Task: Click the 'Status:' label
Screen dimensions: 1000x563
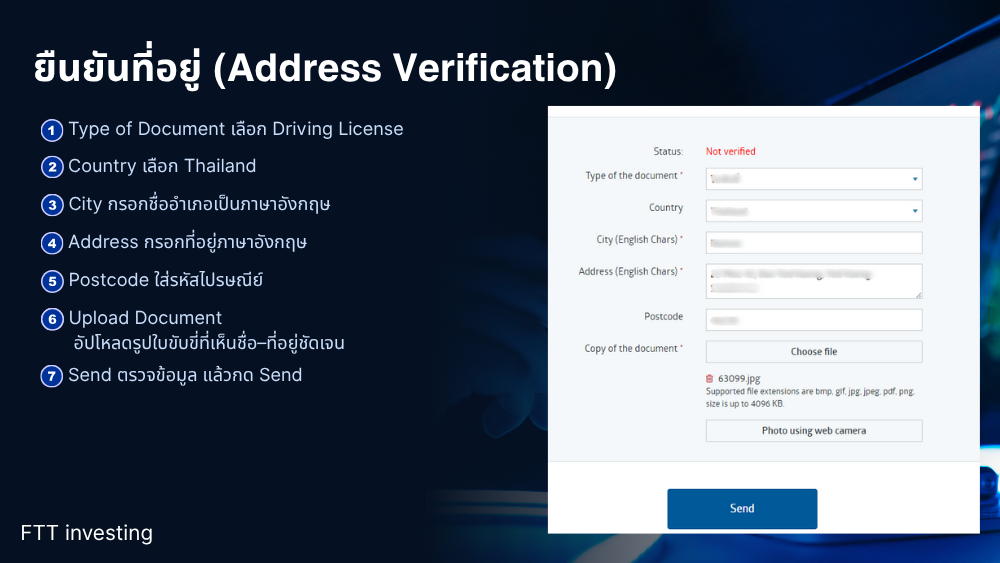Action: pos(668,152)
